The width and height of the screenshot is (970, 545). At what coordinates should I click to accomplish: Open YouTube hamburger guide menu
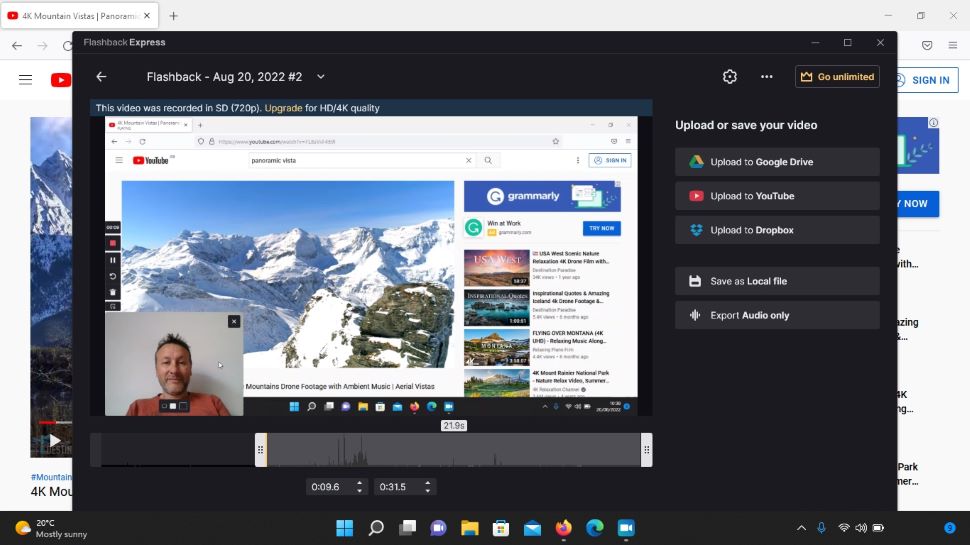click(25, 80)
